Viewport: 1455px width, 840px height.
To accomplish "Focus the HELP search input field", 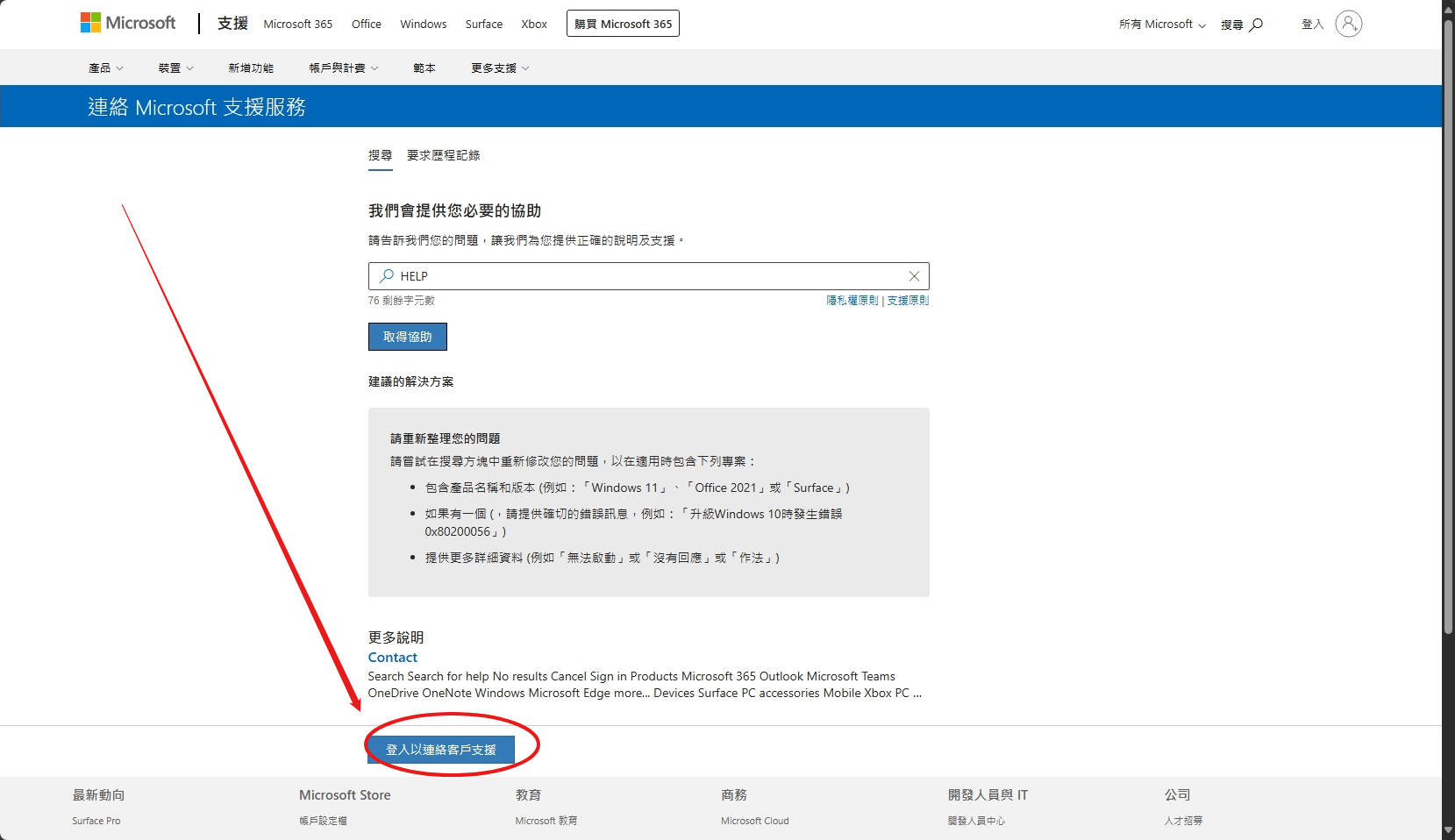I will [649, 276].
